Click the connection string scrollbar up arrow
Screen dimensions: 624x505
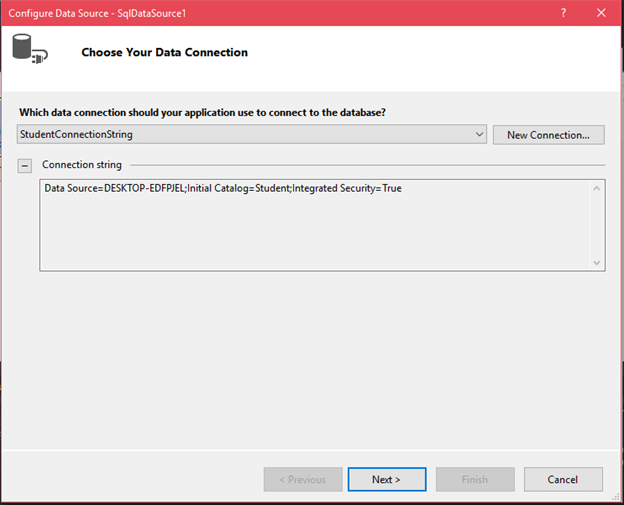click(x=597, y=188)
